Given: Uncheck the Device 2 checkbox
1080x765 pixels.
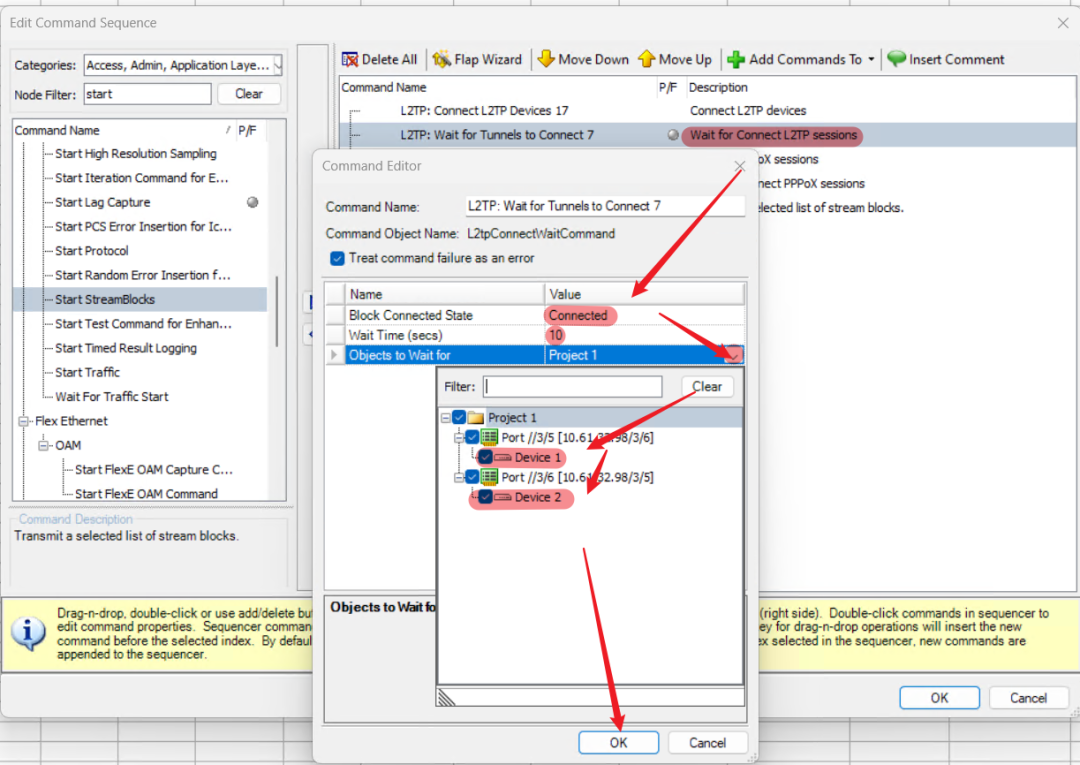Looking at the screenshot, I should click(486, 497).
